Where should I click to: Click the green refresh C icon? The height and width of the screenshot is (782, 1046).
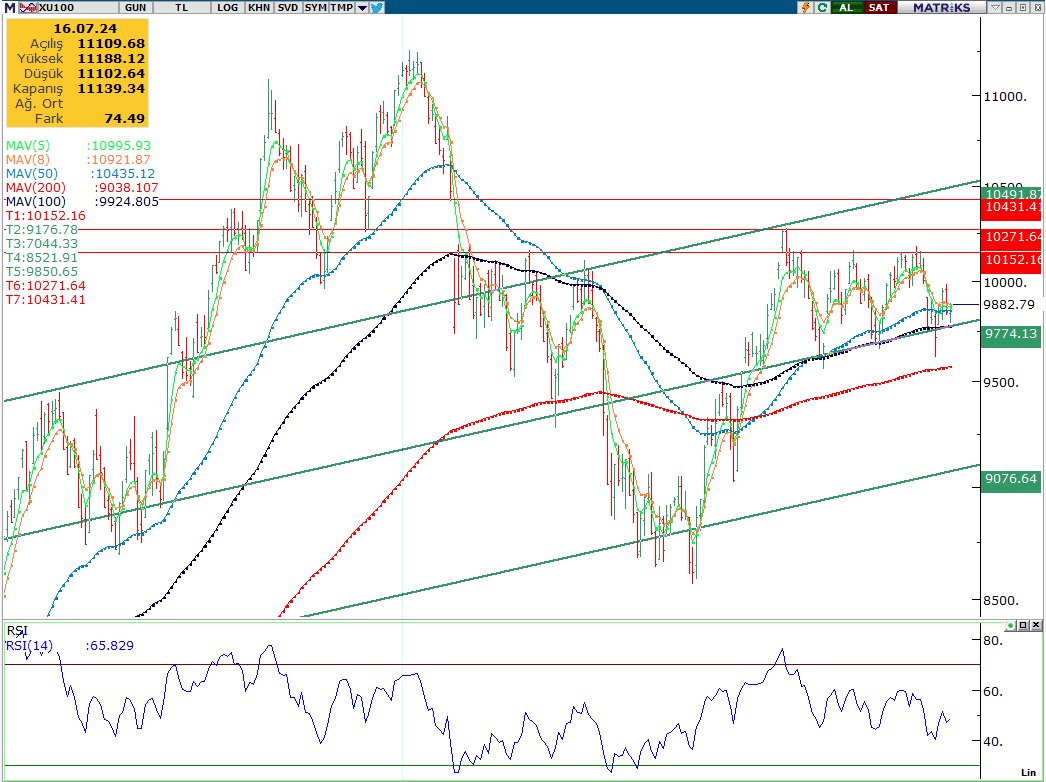(822, 7)
